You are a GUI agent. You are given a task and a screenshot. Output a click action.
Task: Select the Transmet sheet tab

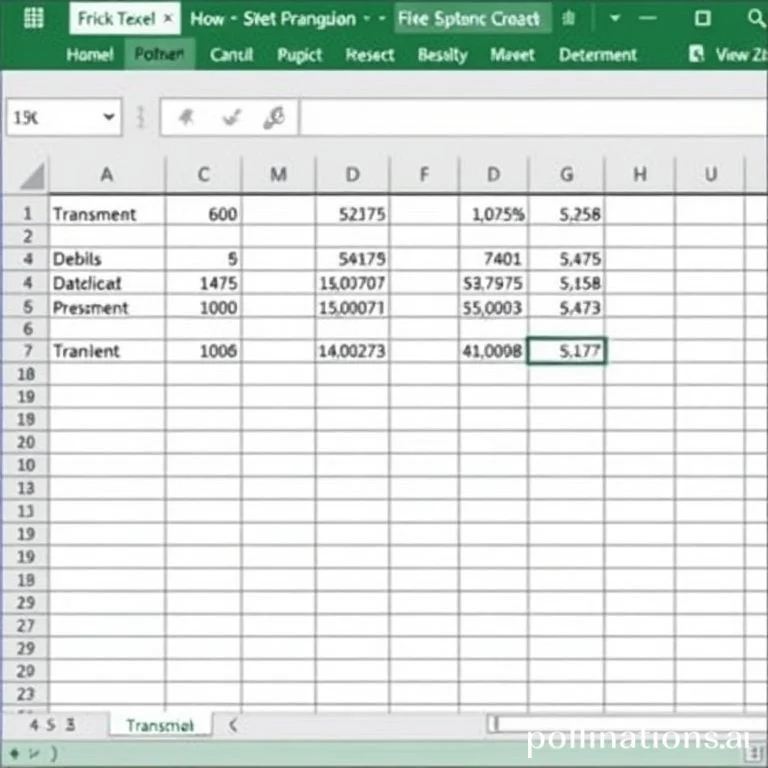click(x=160, y=725)
